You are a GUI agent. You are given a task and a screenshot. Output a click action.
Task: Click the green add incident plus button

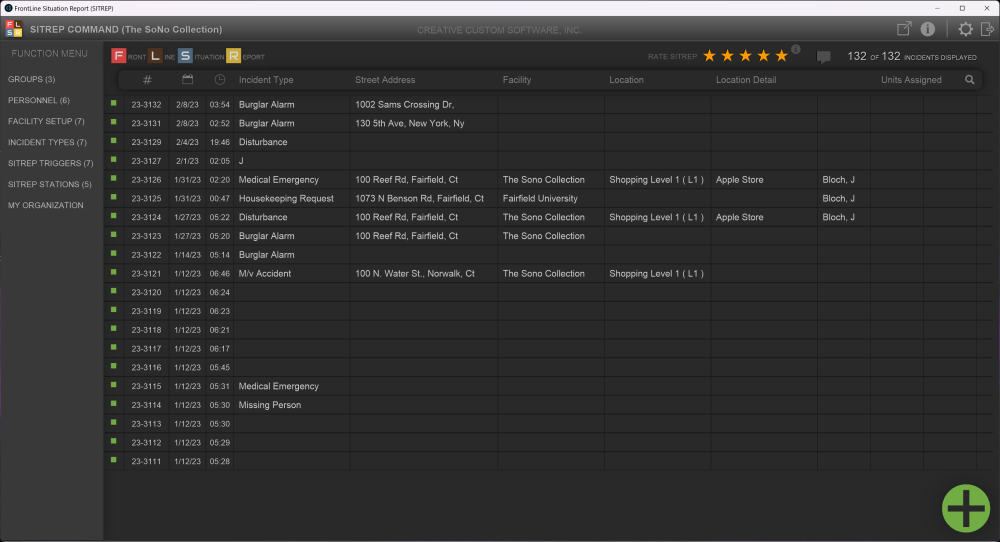coord(966,507)
